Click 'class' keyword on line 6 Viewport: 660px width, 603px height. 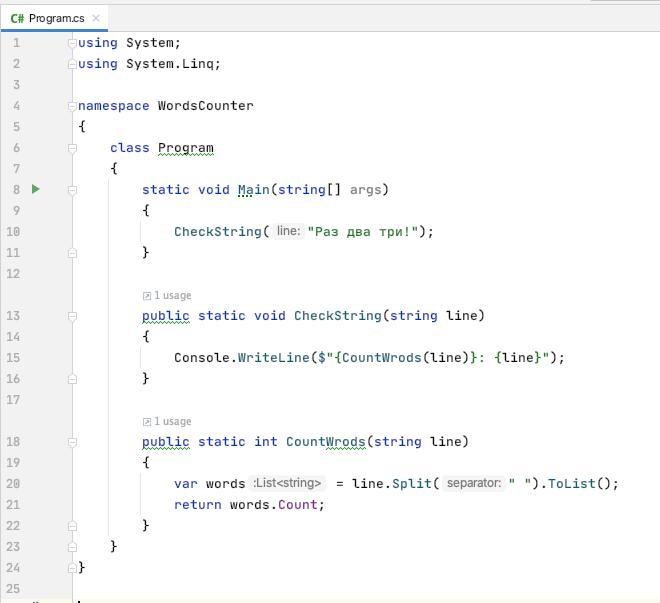coord(130,148)
